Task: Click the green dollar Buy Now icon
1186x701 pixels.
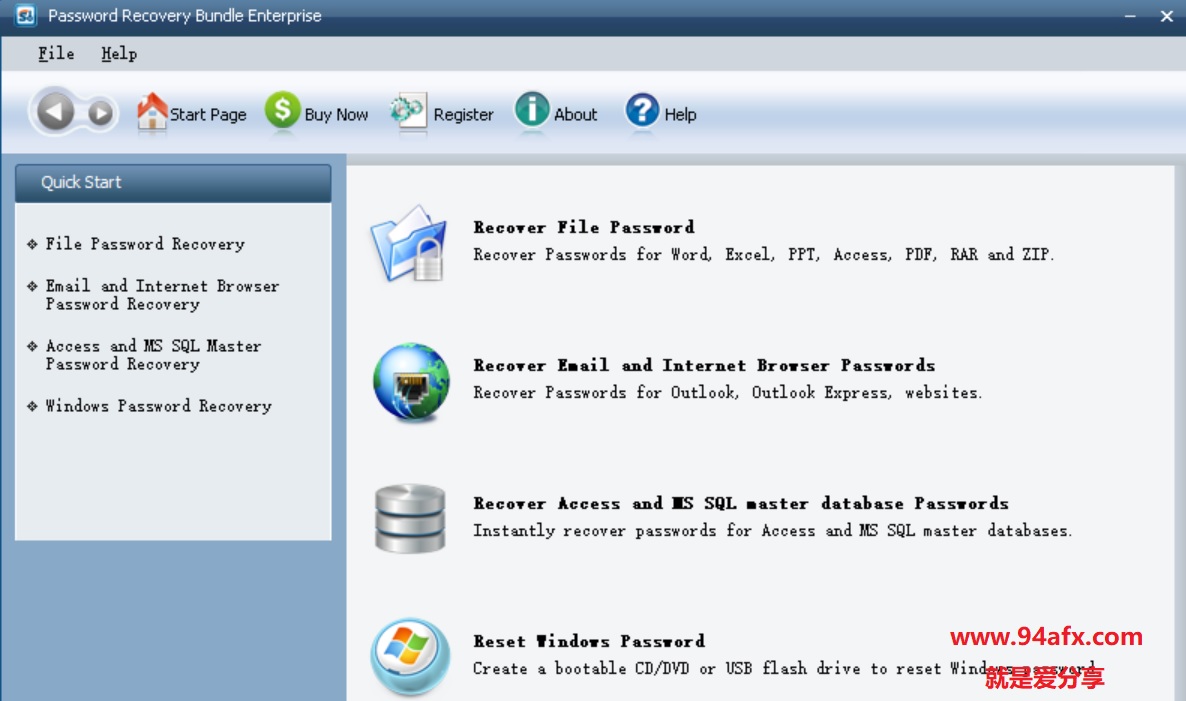Action: 282,110
